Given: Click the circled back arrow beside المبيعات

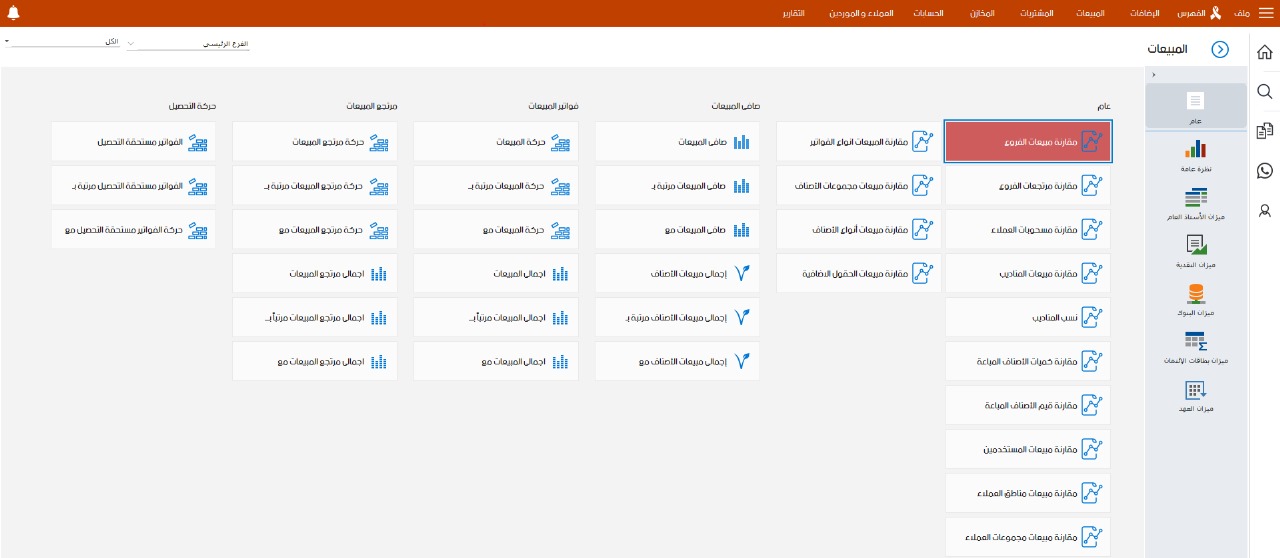Looking at the screenshot, I should 1219,49.
